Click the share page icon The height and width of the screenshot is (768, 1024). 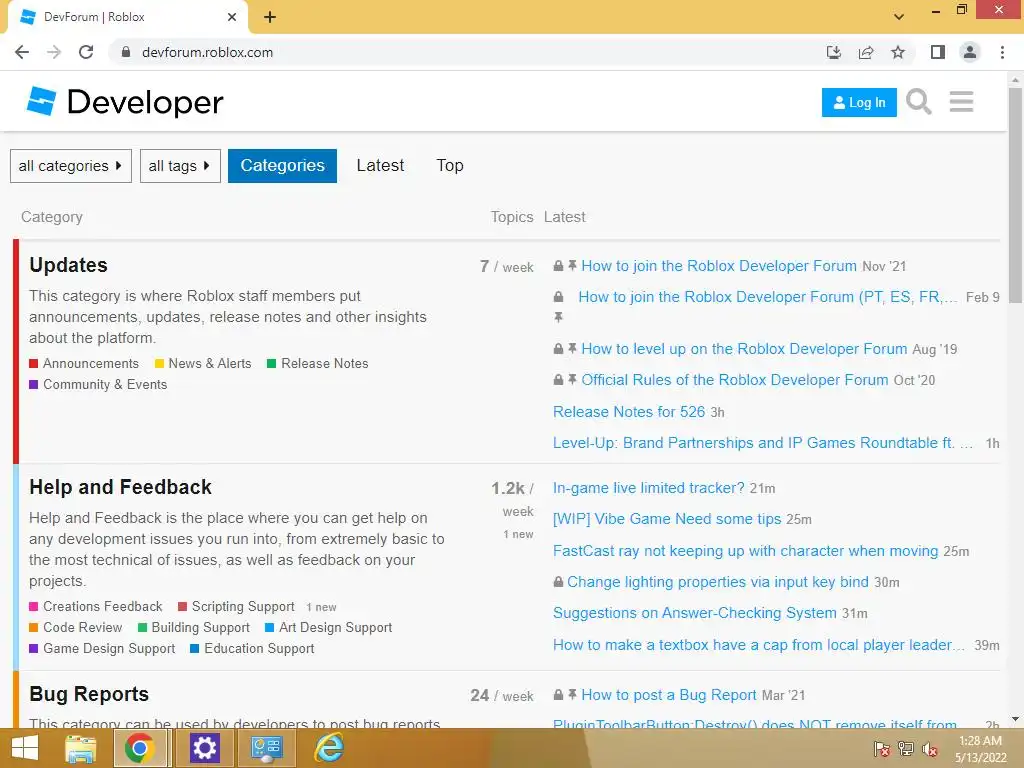pyautogui.click(x=866, y=52)
